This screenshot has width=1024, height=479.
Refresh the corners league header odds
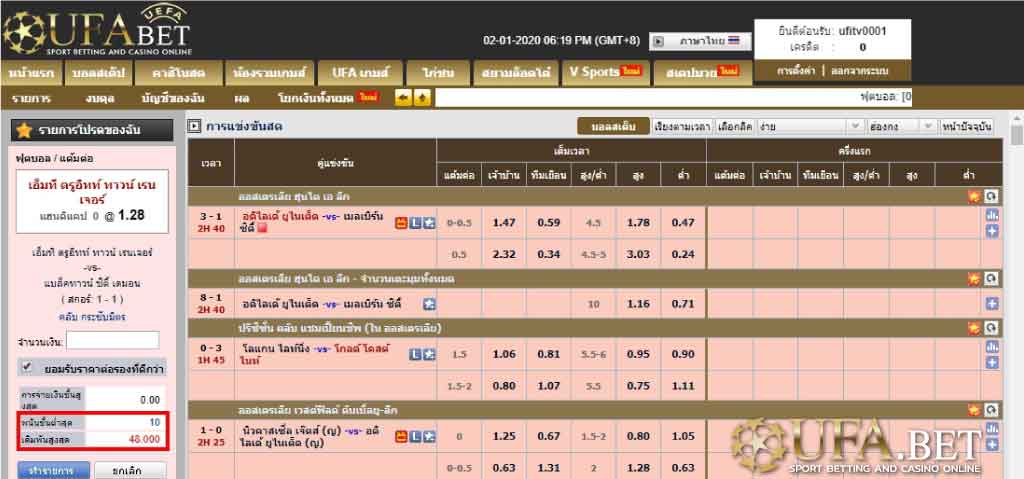[991, 279]
